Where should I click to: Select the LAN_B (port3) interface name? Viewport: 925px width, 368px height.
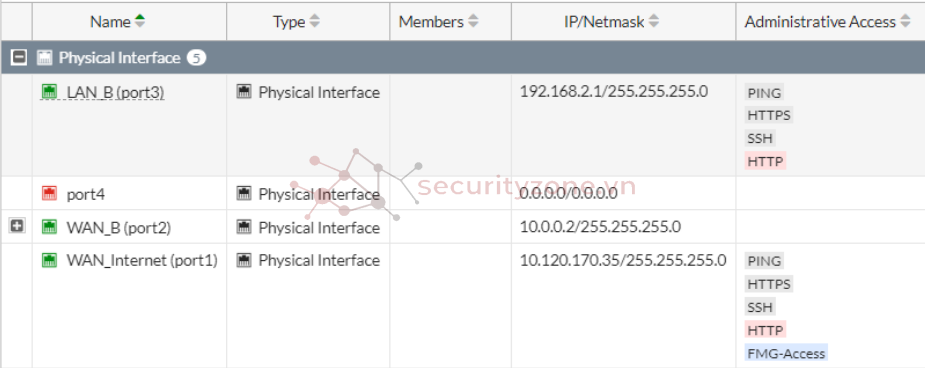[115, 93]
